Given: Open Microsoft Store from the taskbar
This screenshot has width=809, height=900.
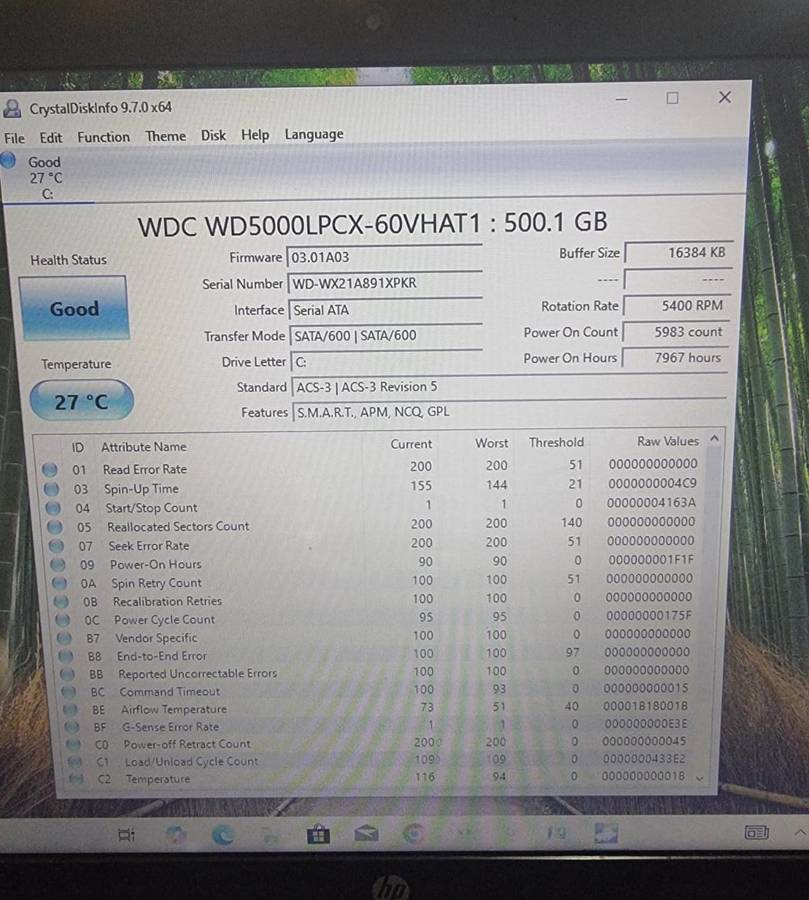Looking at the screenshot, I should (318, 833).
